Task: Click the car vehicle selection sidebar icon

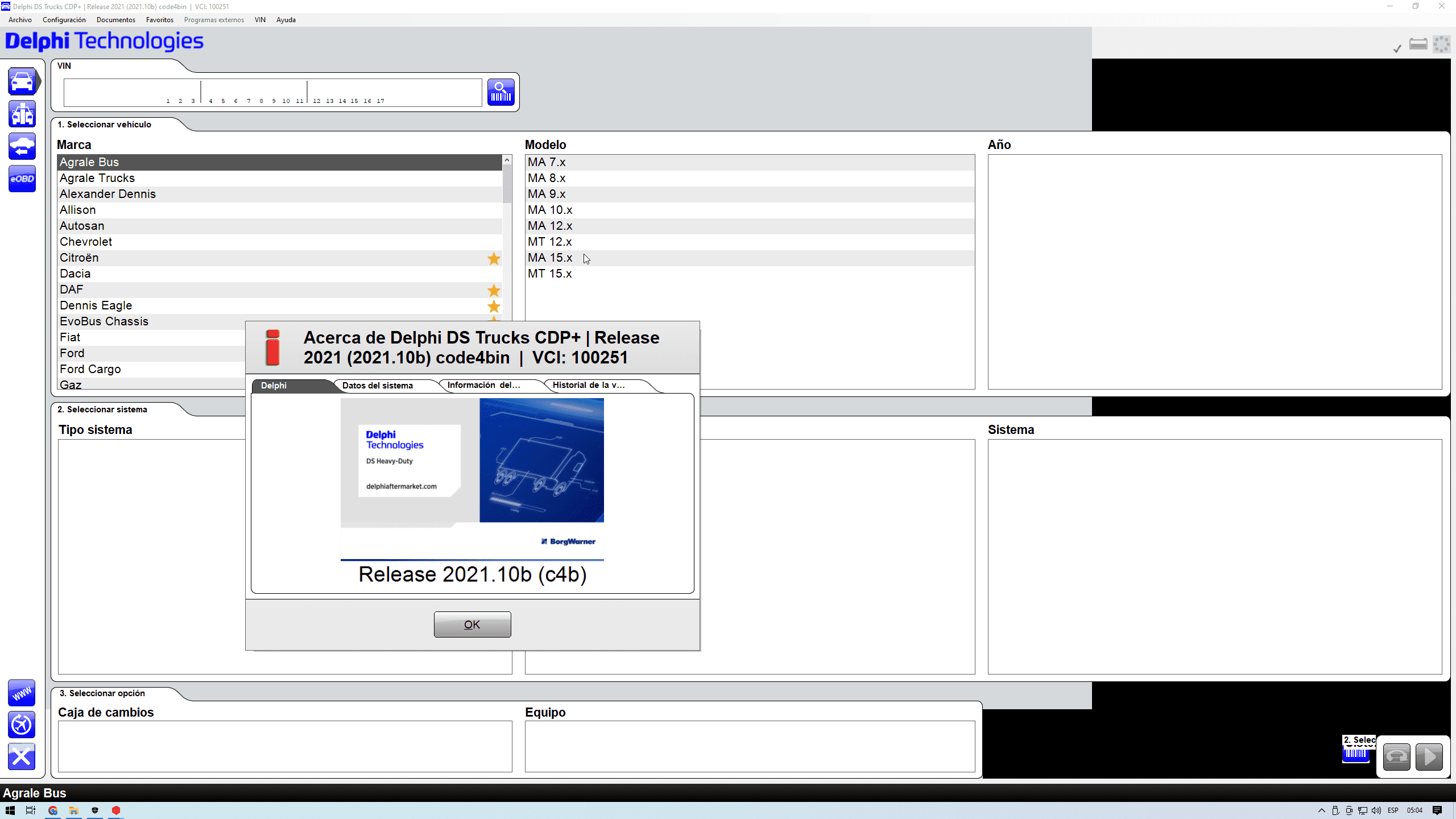Action: 22,81
